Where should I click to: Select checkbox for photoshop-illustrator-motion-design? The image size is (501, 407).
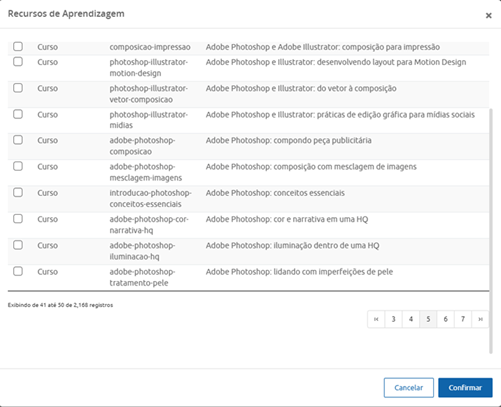tap(18, 62)
